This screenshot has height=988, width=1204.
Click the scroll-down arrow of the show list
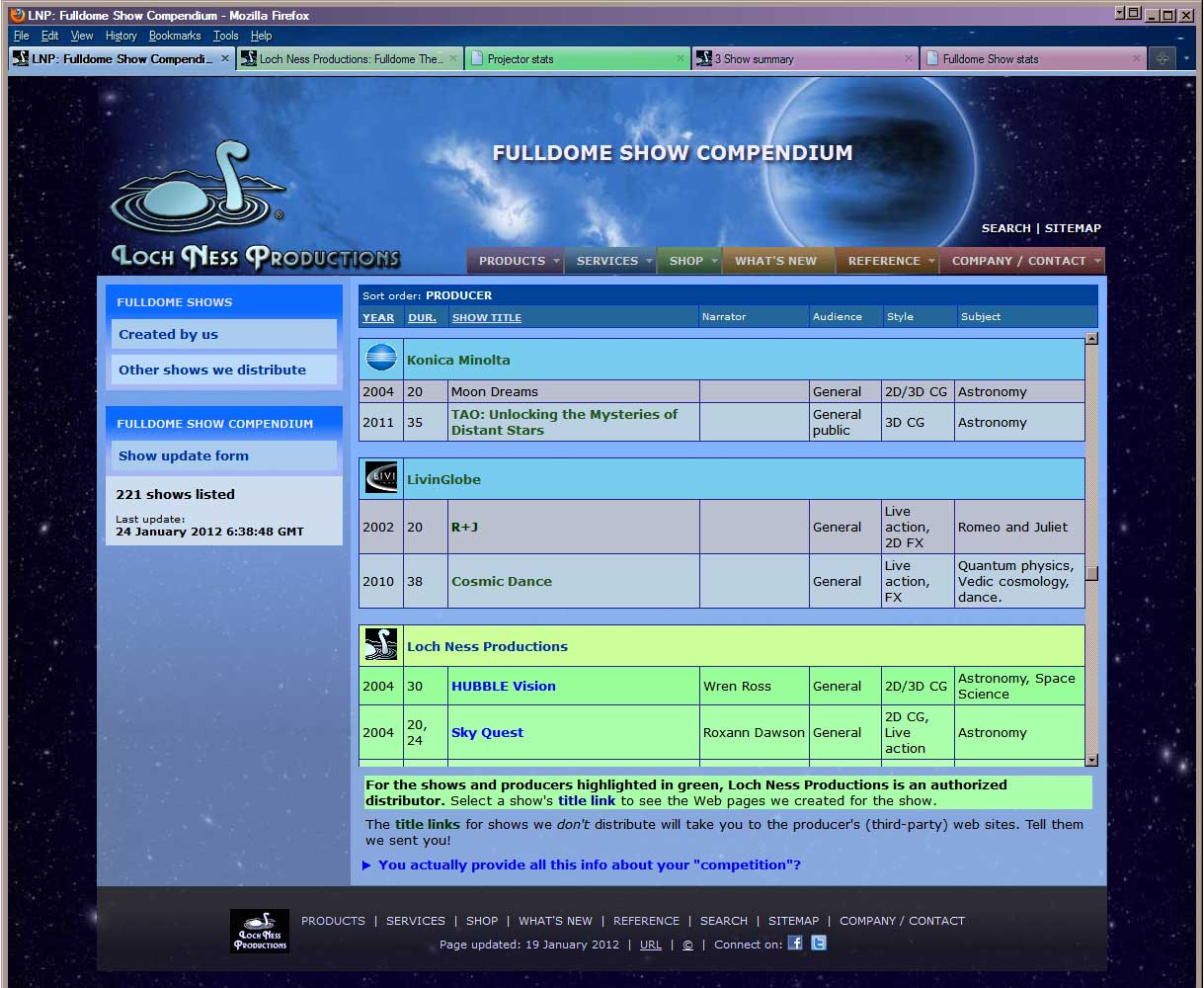[1091, 760]
